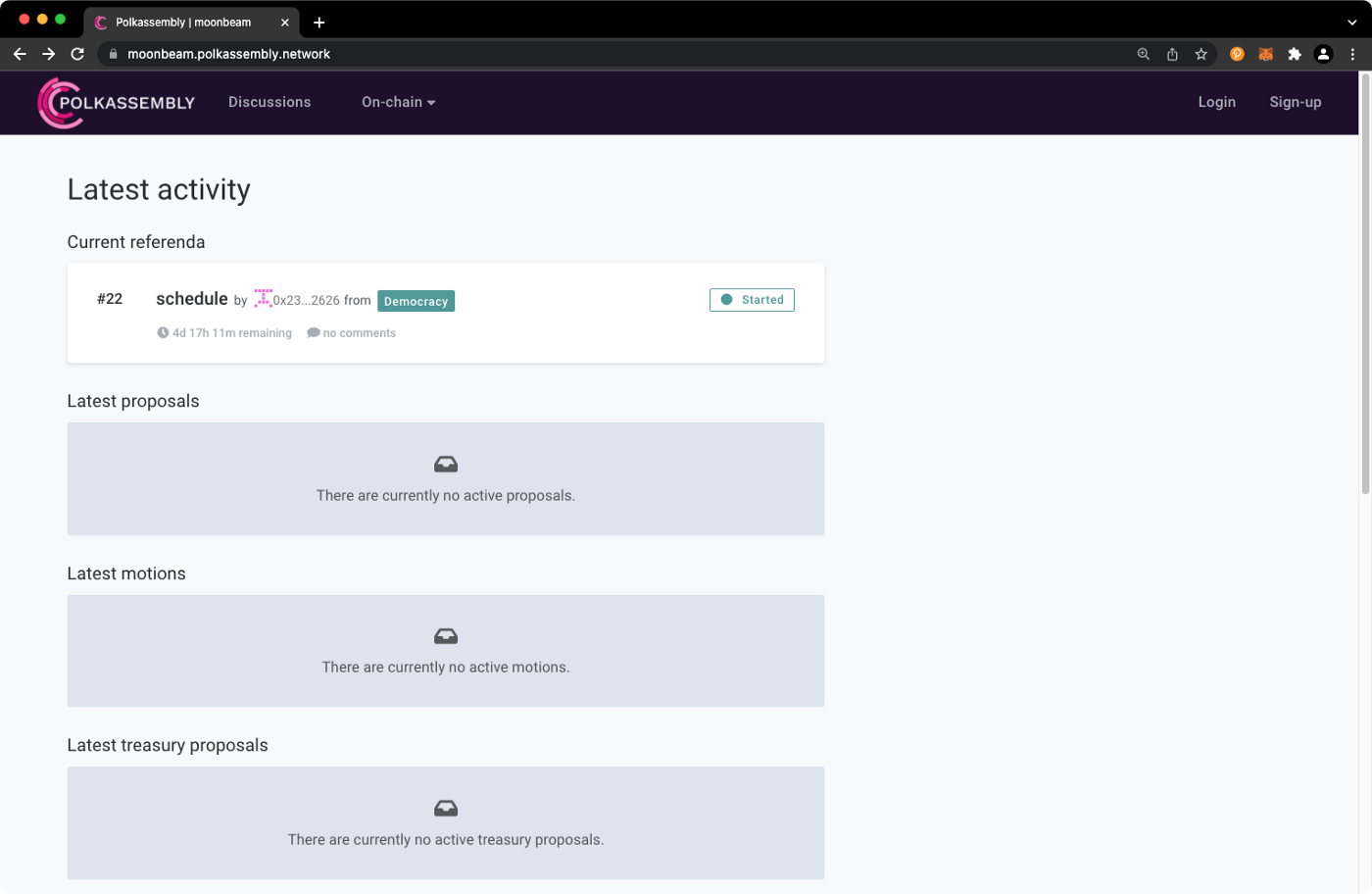This screenshot has width=1372, height=894.
Task: Click the site padlock icon
Action: [113, 54]
